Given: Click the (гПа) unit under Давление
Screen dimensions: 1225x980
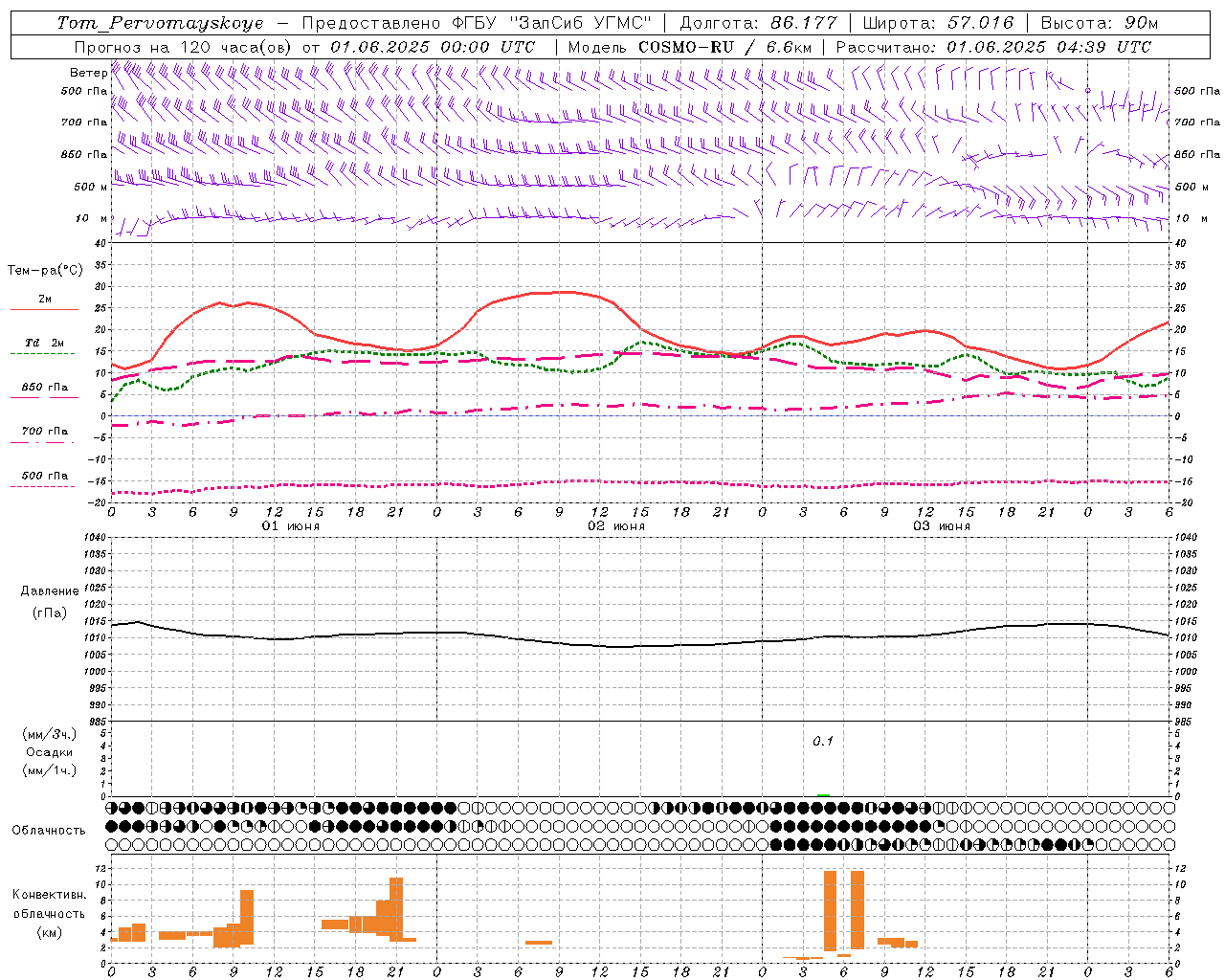Looking at the screenshot, I should pos(50,613).
